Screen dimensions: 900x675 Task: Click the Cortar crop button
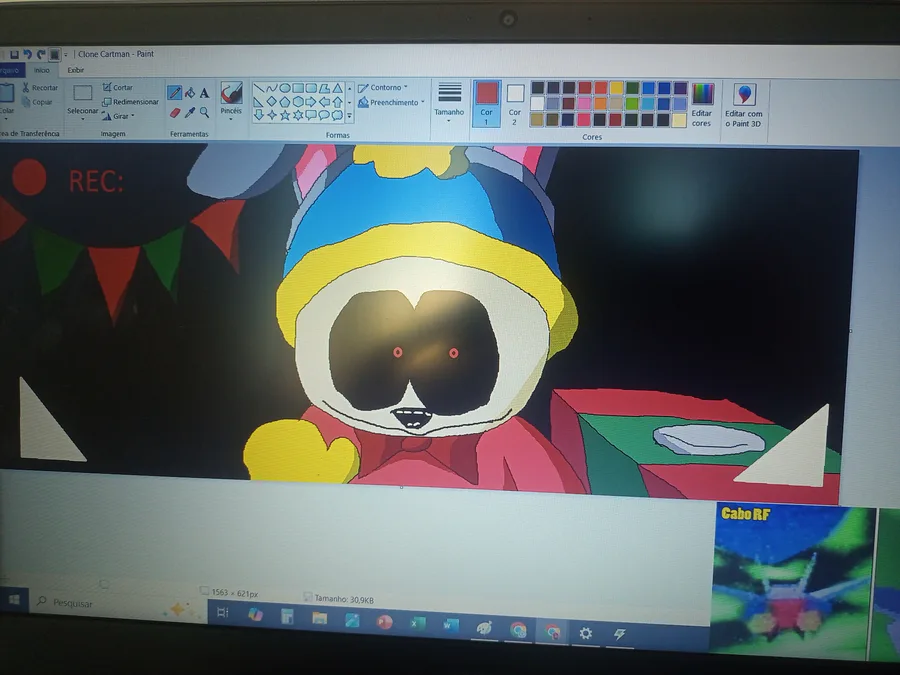tap(118, 87)
